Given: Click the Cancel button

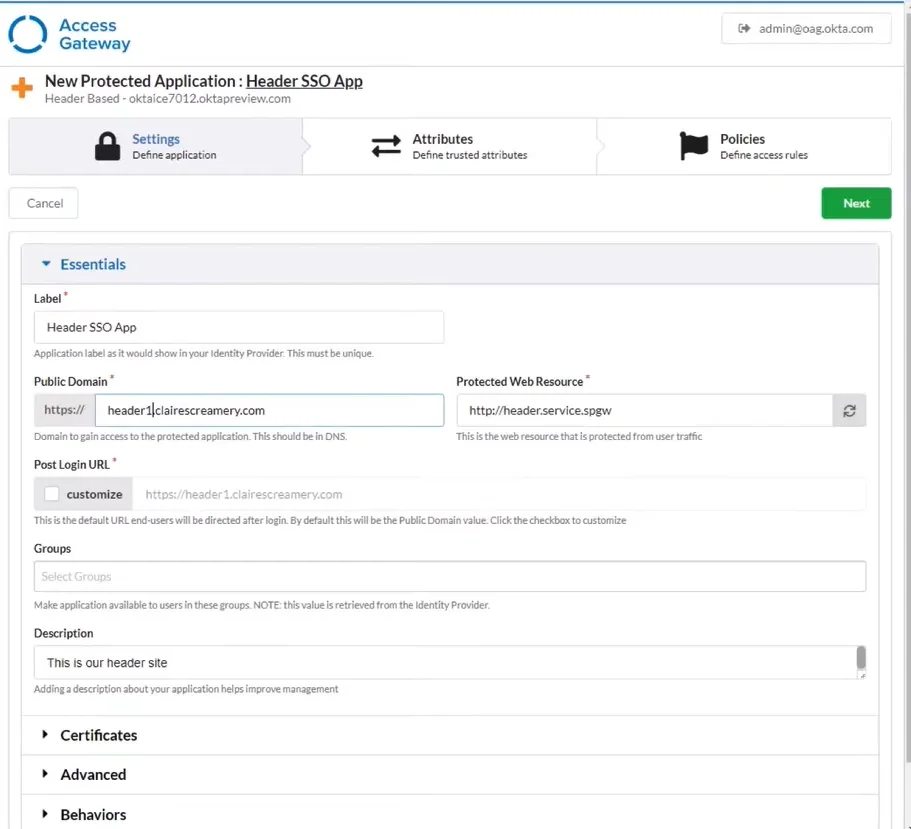Looking at the screenshot, I should 44,203.
